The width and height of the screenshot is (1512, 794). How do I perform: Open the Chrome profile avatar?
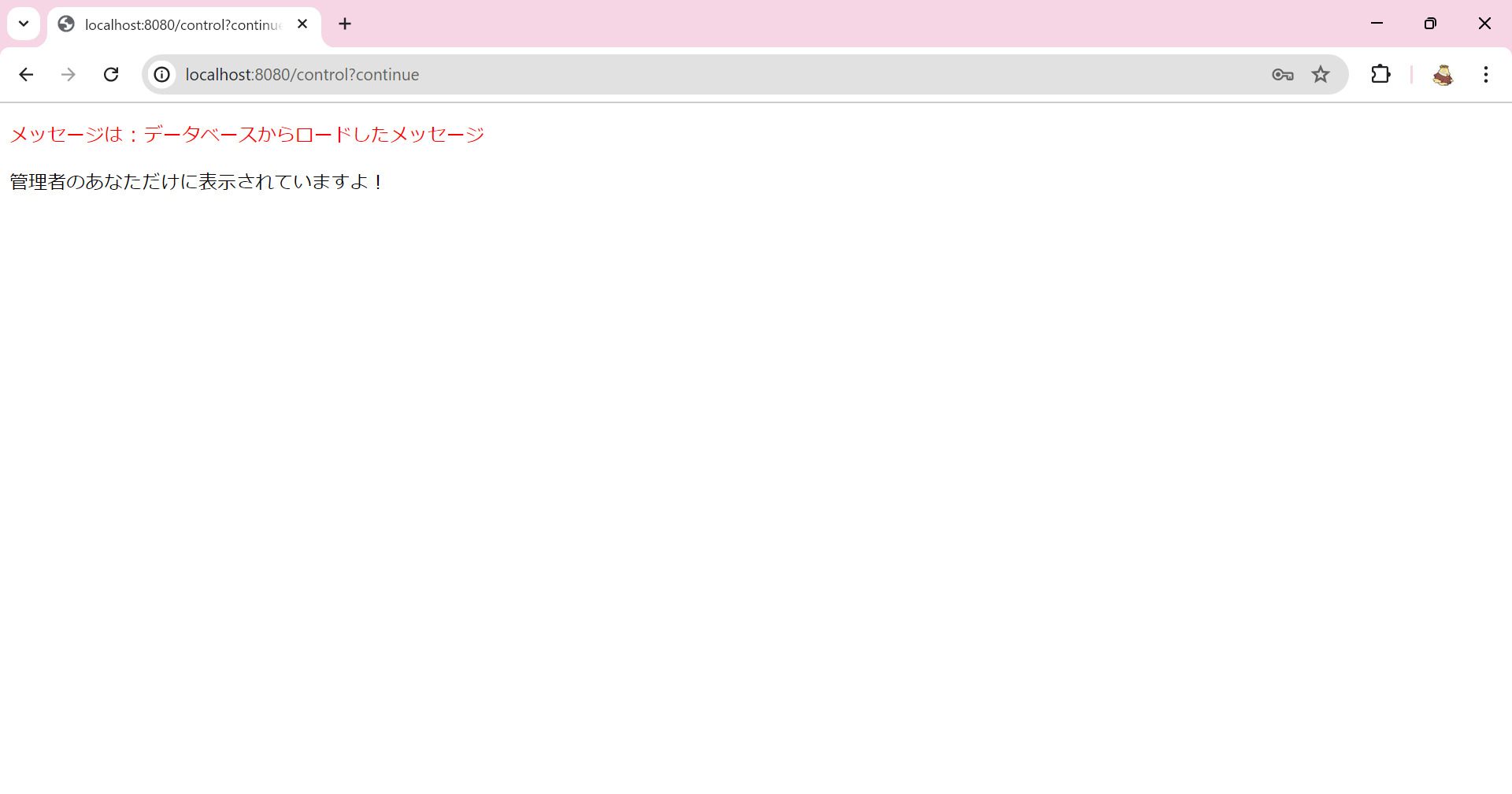click(1443, 75)
